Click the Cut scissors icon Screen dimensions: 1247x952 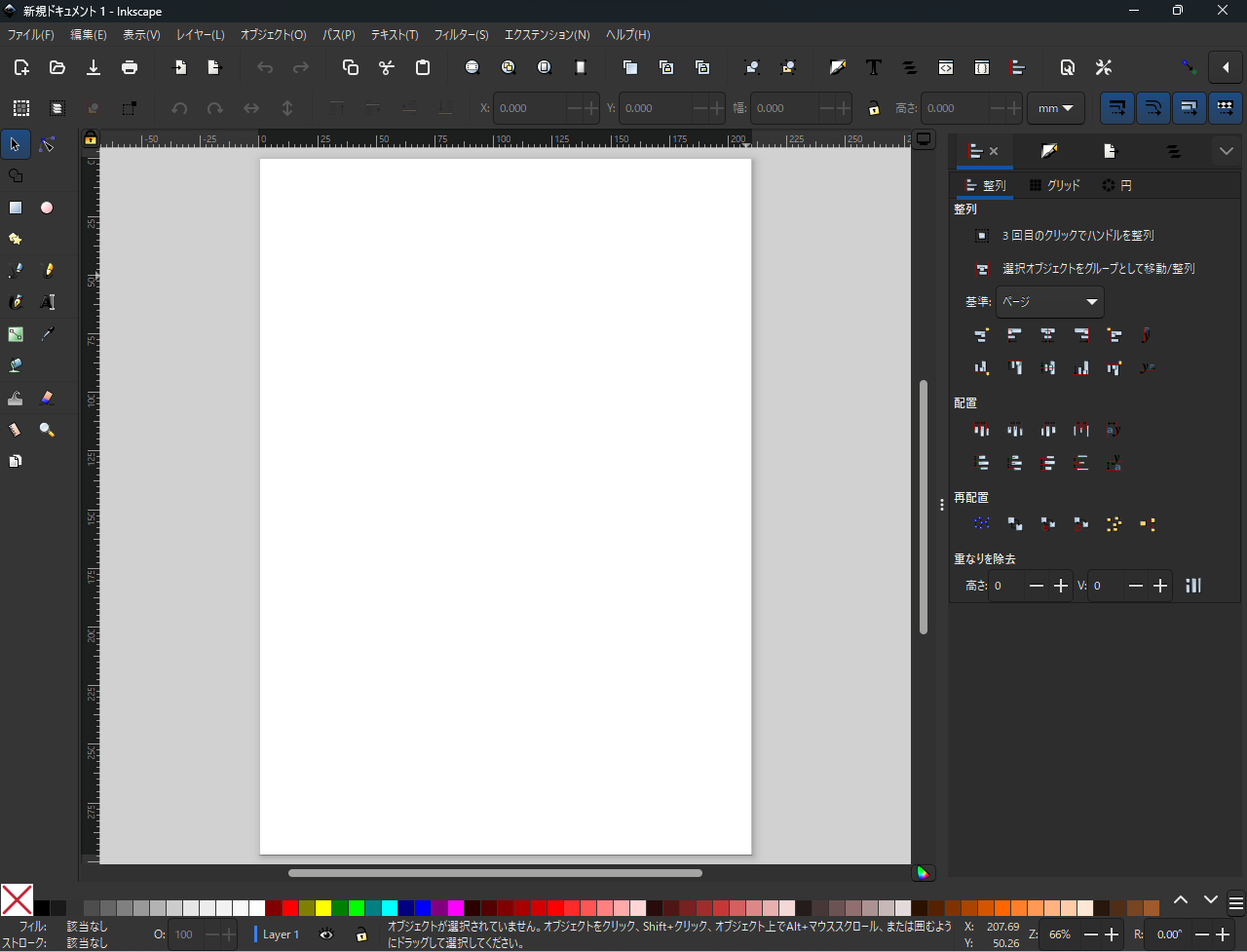387,67
